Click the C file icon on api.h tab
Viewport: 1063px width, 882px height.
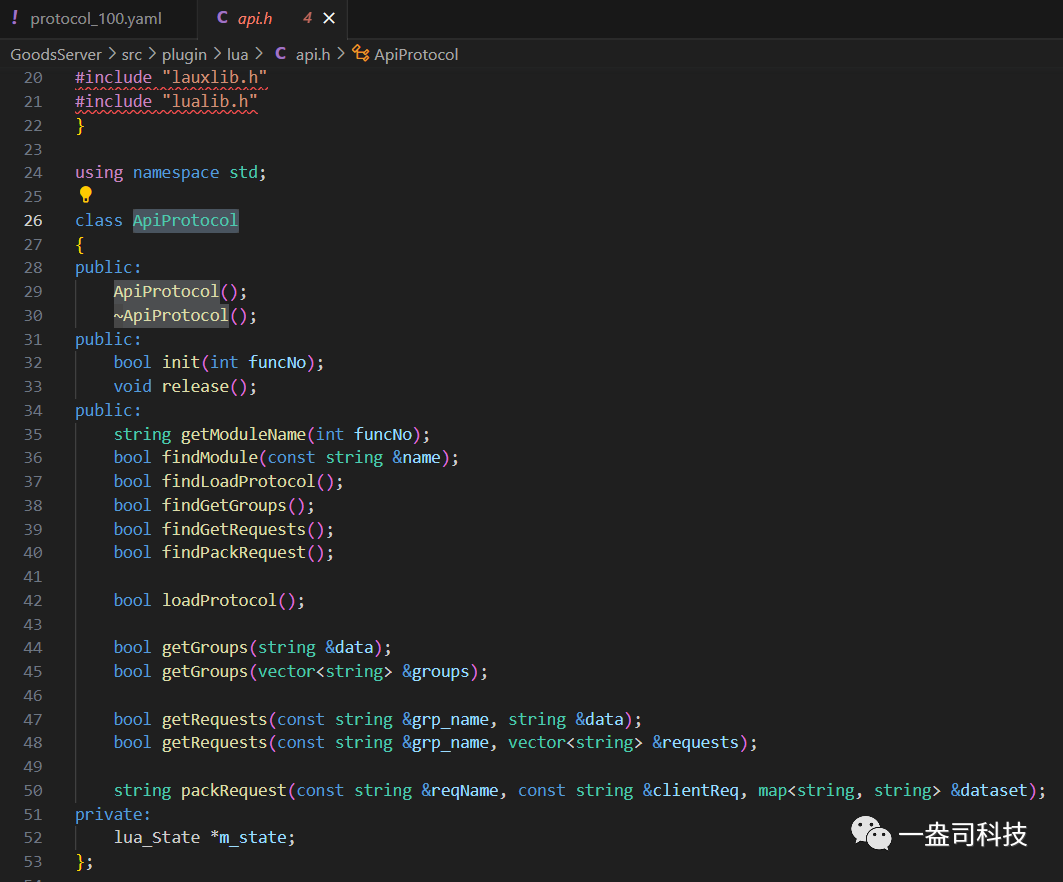222,18
